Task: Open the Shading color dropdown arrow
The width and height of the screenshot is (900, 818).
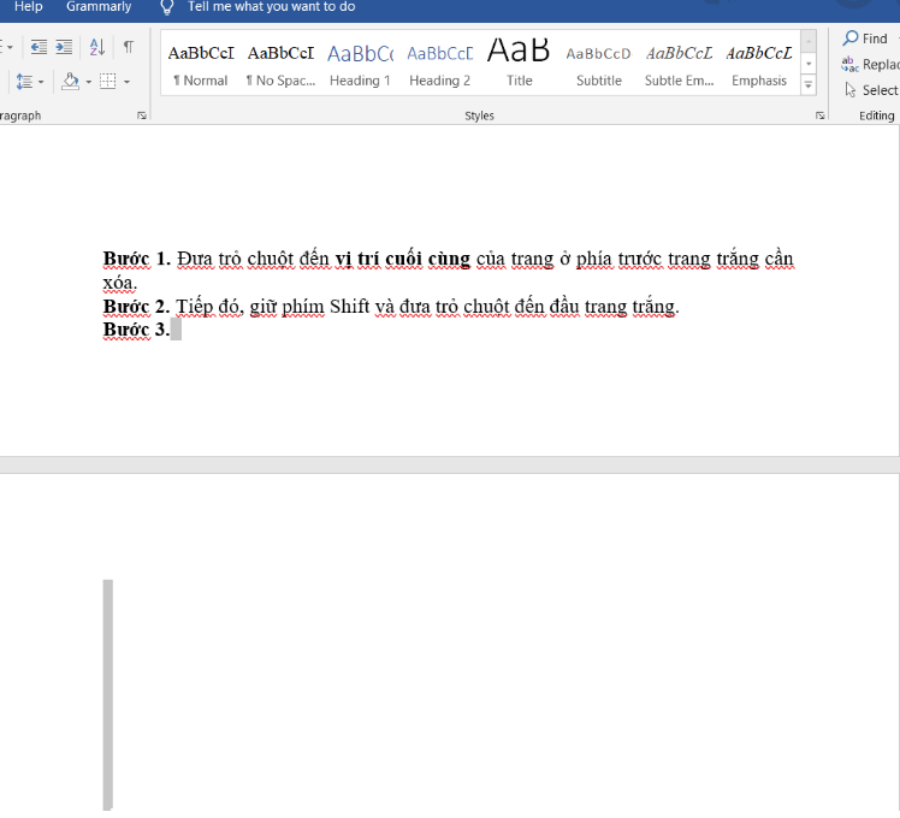Action: 88,82
